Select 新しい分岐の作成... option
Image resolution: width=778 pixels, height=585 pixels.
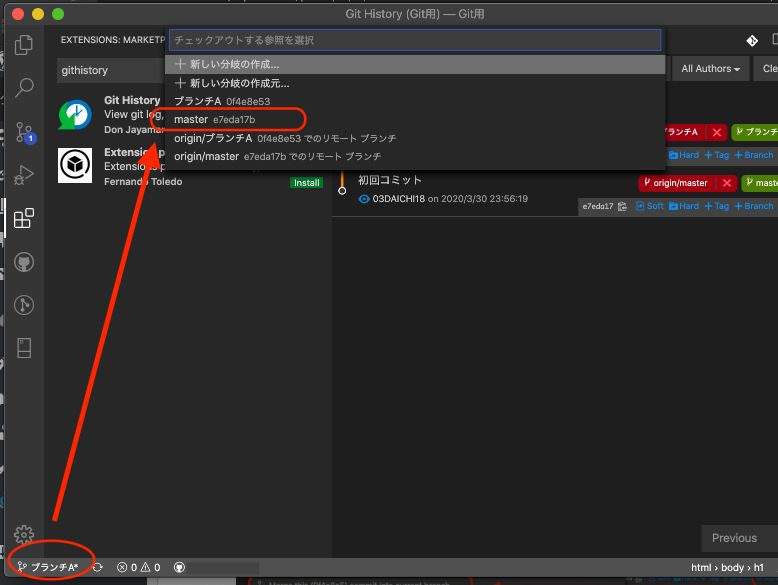click(415, 64)
